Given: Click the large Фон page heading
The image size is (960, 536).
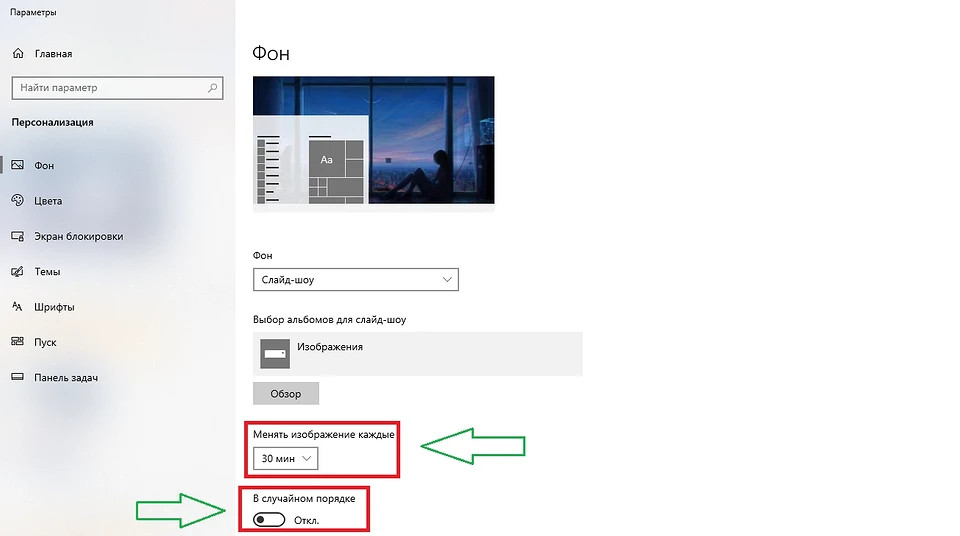Looking at the screenshot, I should tap(271, 53).
